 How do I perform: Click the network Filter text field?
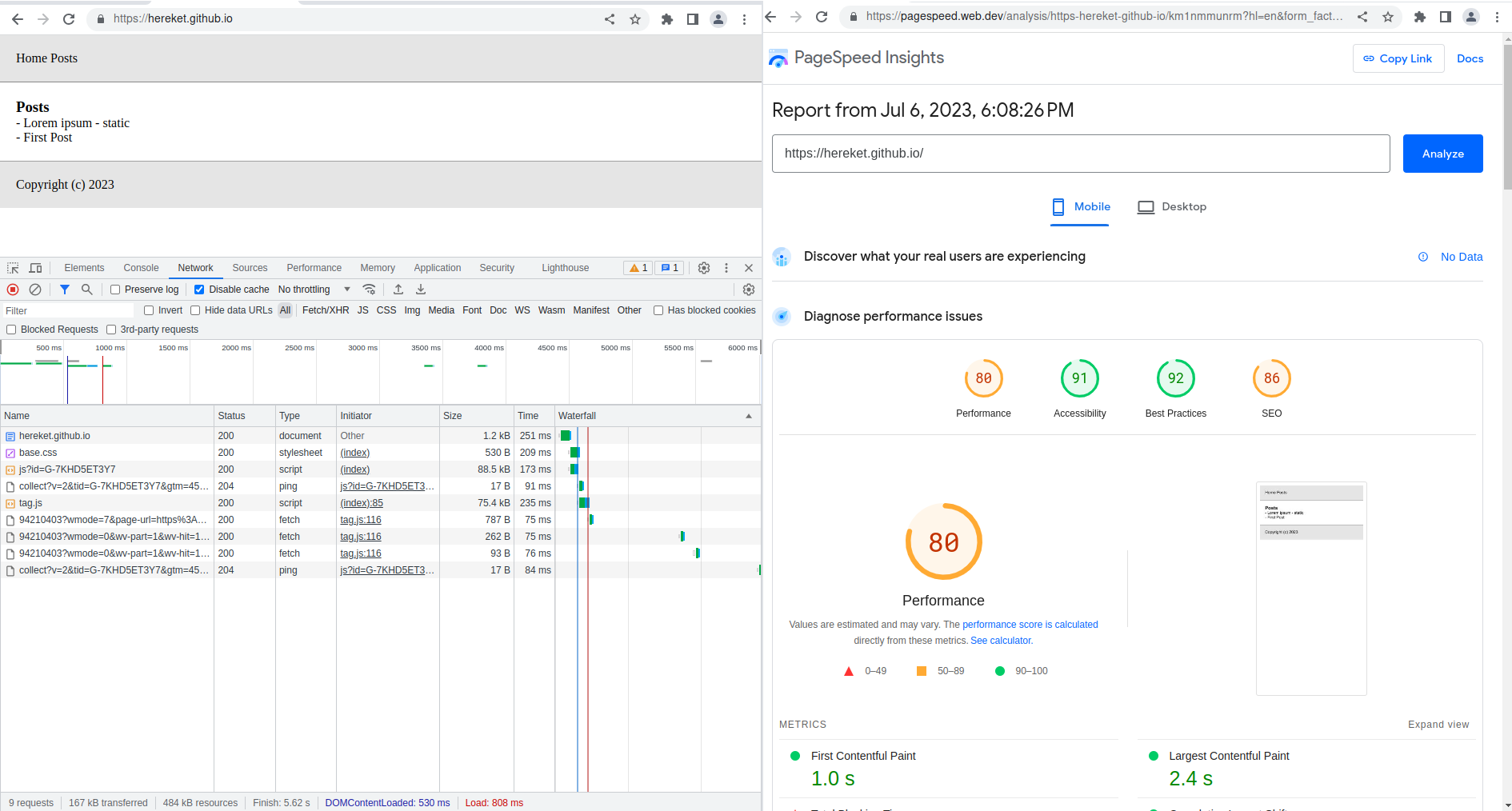point(69,310)
